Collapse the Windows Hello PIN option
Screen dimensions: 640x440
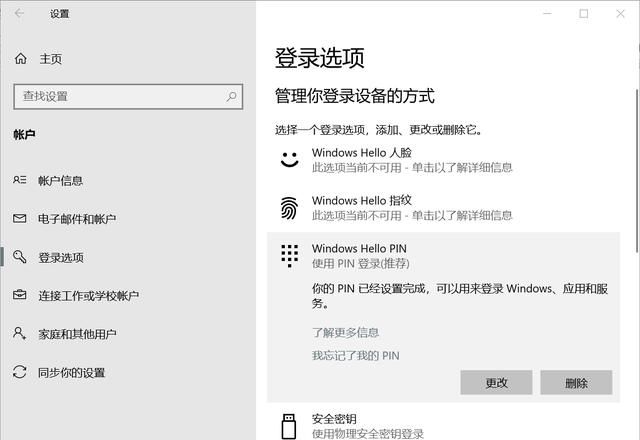[444, 256]
